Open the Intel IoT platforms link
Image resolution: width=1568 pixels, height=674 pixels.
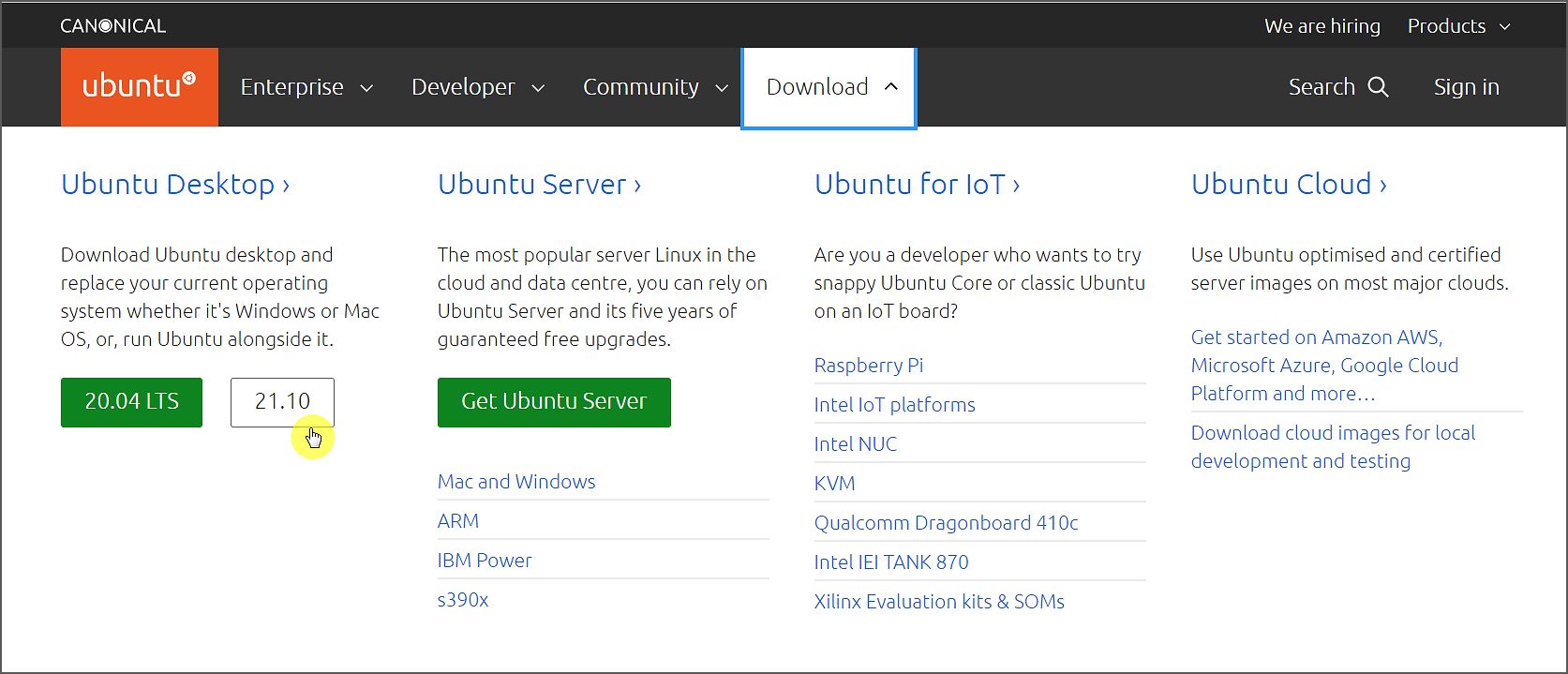pos(895,405)
